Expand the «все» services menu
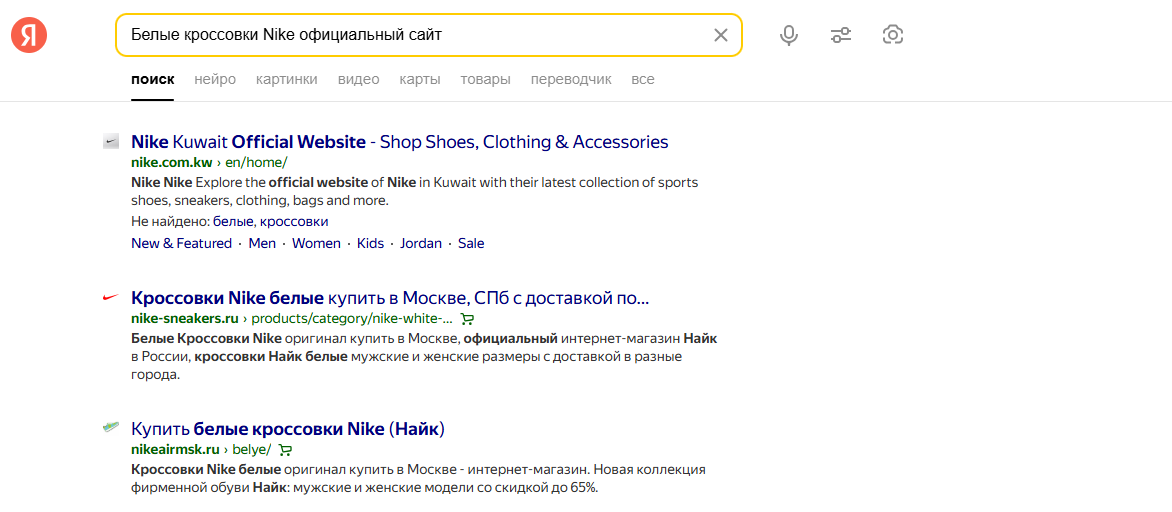 [643, 79]
